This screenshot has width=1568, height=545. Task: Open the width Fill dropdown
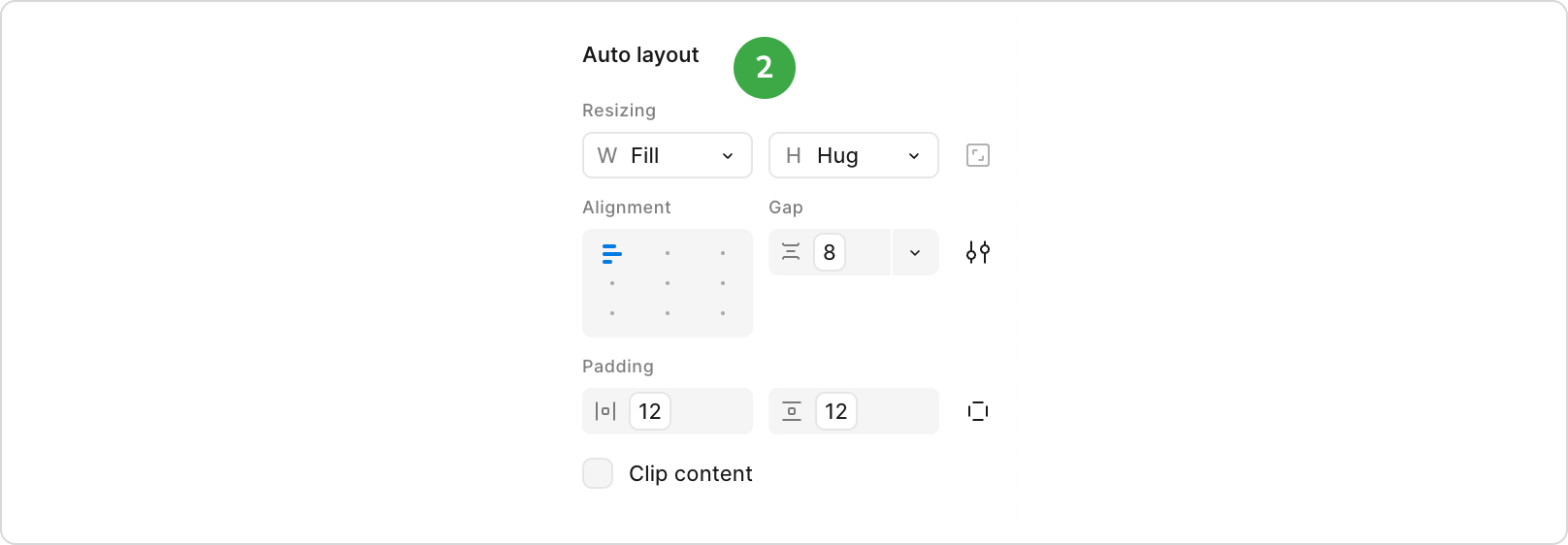pos(668,155)
